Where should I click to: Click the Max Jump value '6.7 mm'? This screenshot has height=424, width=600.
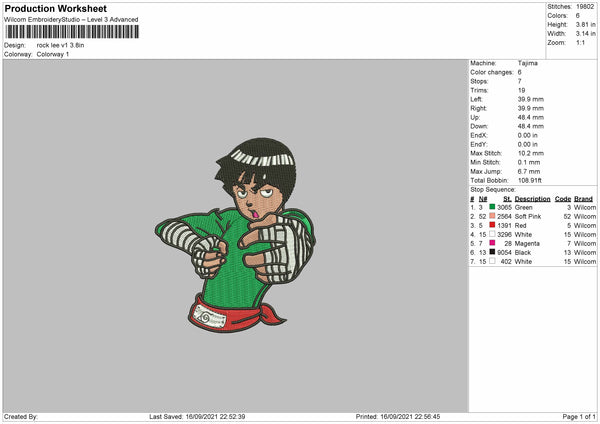tap(529, 171)
